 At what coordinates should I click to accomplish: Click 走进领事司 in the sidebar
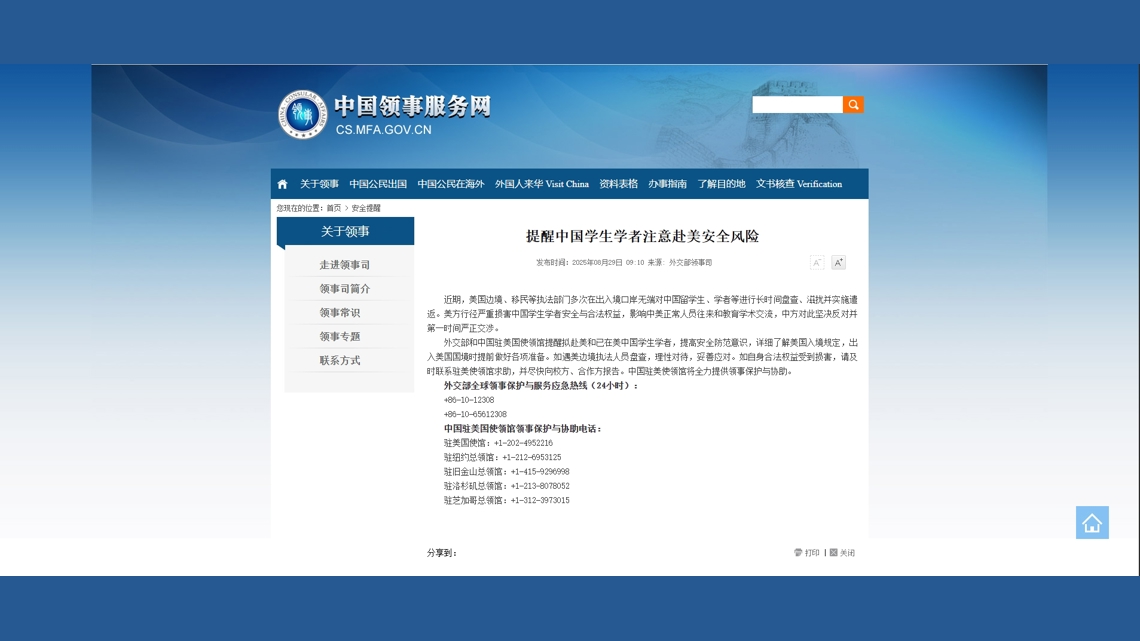click(x=345, y=265)
